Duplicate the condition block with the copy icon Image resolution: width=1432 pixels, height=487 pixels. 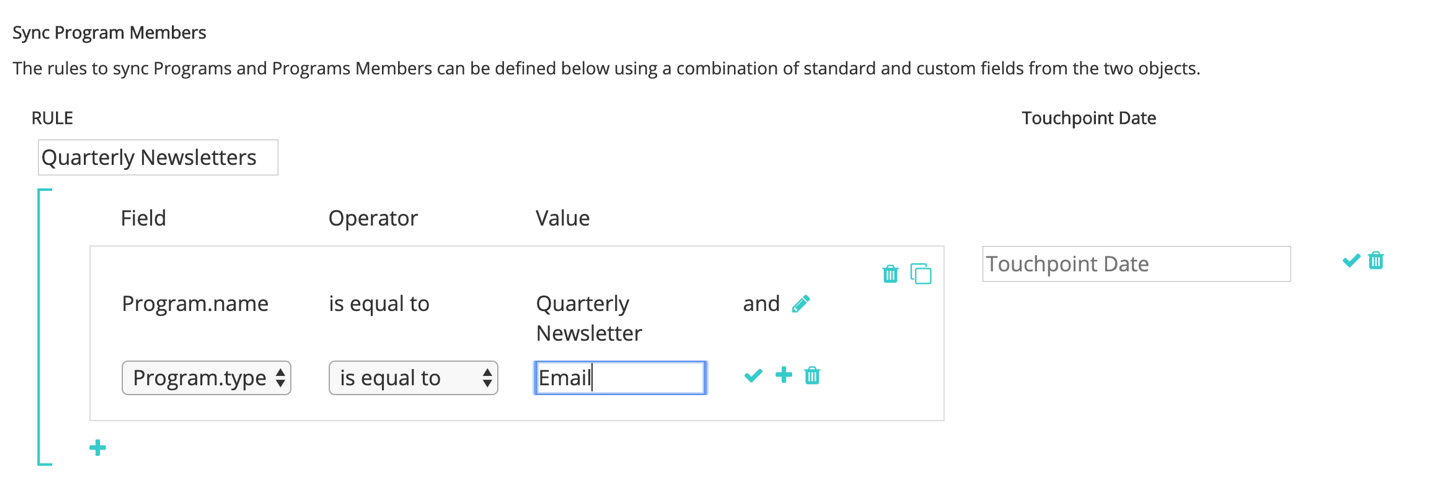coord(921,273)
